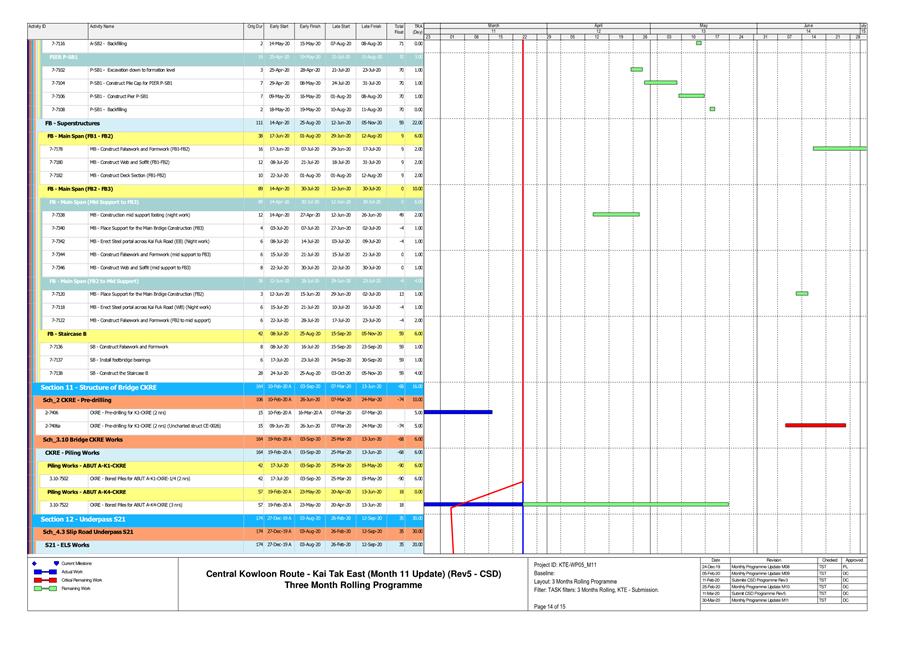
Task: Select the green Gantt bar for activity 7-7104
Action: click(x=660, y=83)
